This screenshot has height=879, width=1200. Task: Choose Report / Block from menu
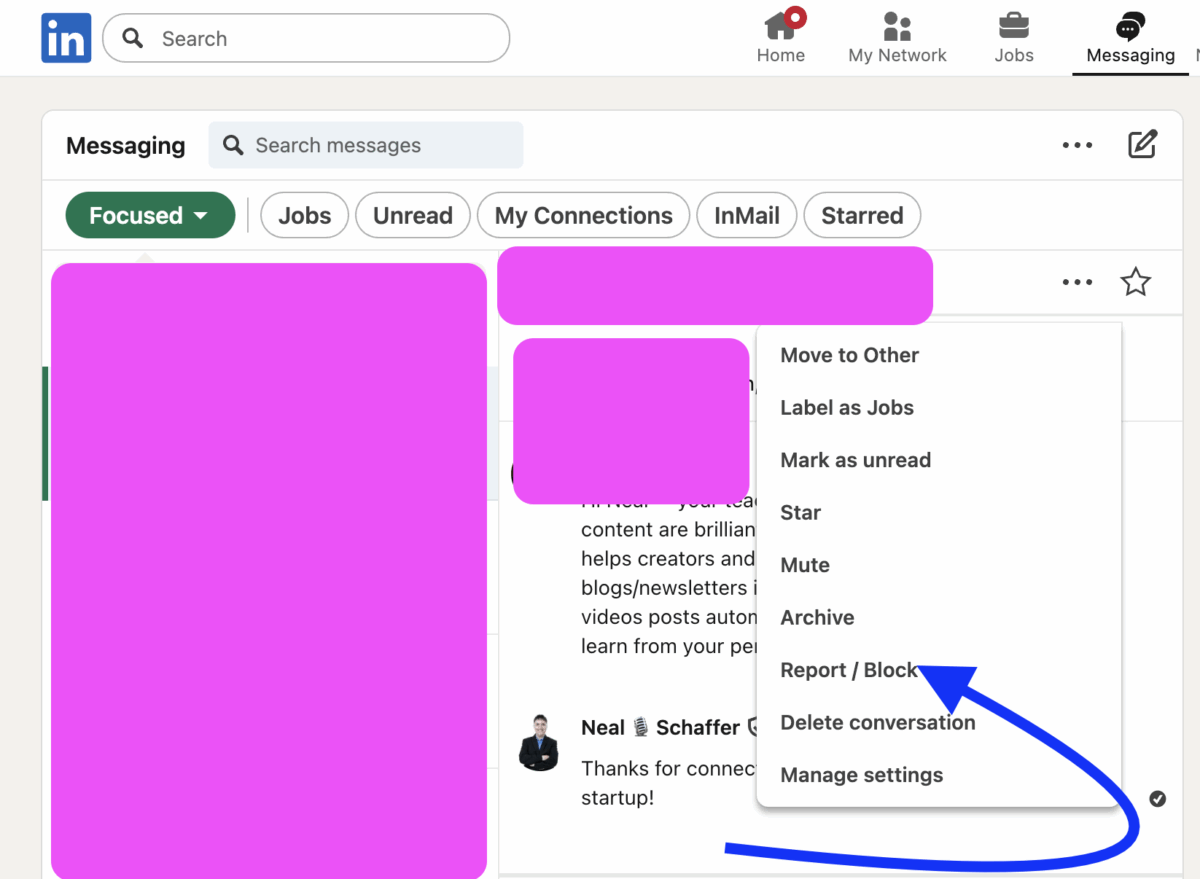pyautogui.click(x=848, y=670)
